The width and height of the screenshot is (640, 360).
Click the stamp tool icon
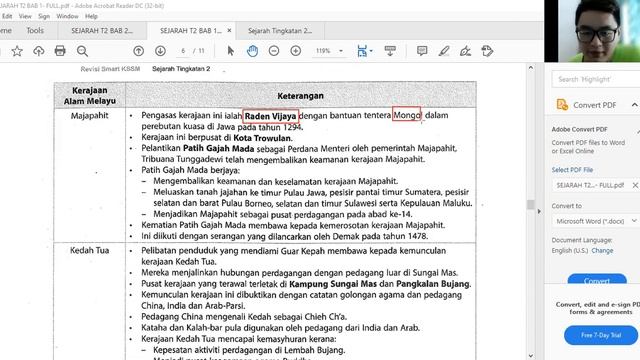(487, 51)
